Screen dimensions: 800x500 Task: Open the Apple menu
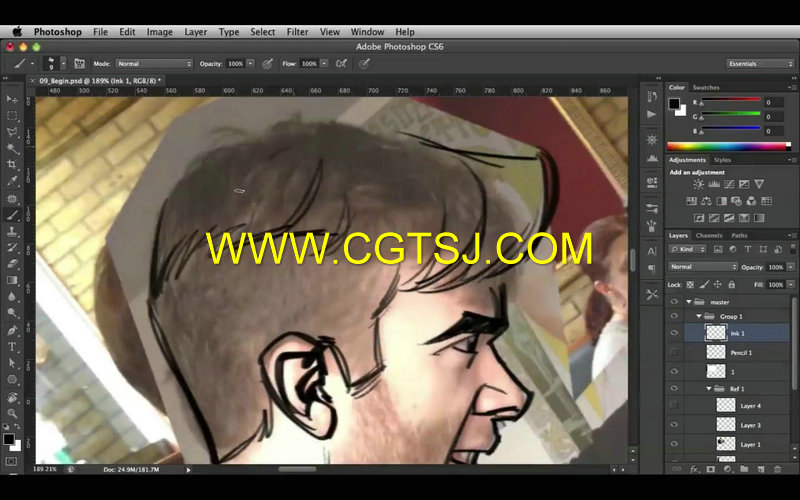tap(17, 32)
